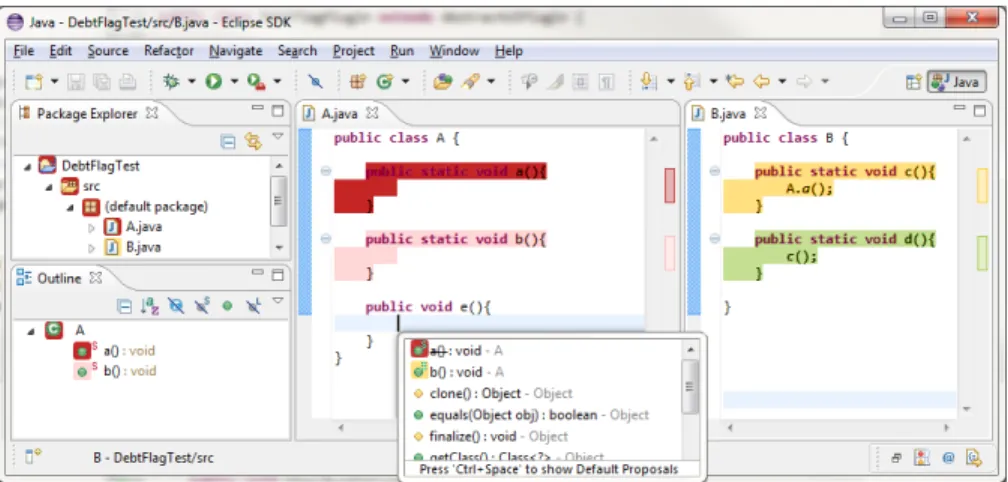
Task: Switch to the A.java editor tab
Action: pos(341,114)
